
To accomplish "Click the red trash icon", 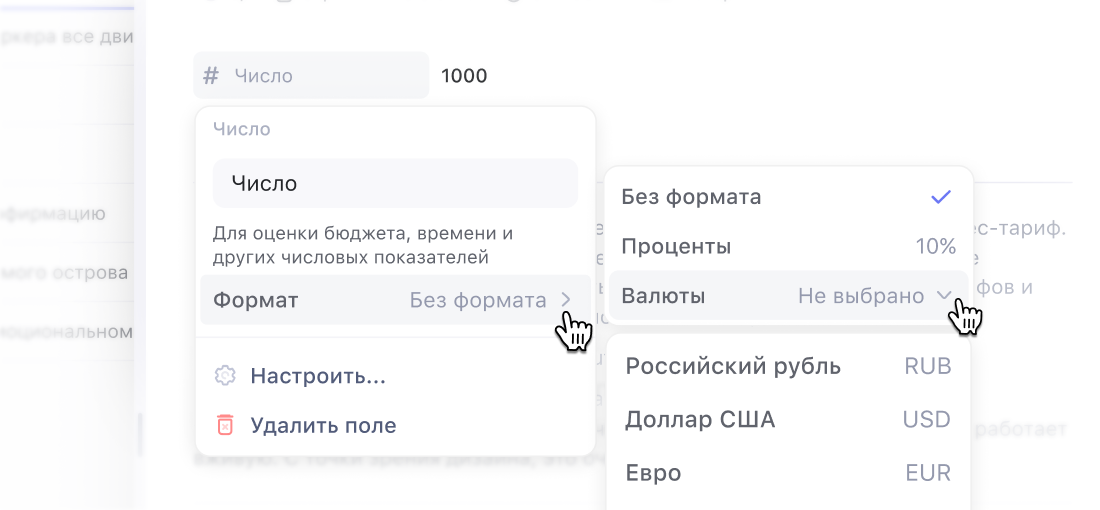I will (225, 425).
